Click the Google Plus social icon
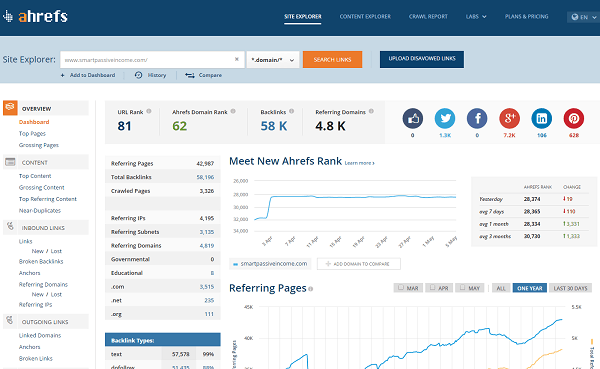 (509, 119)
